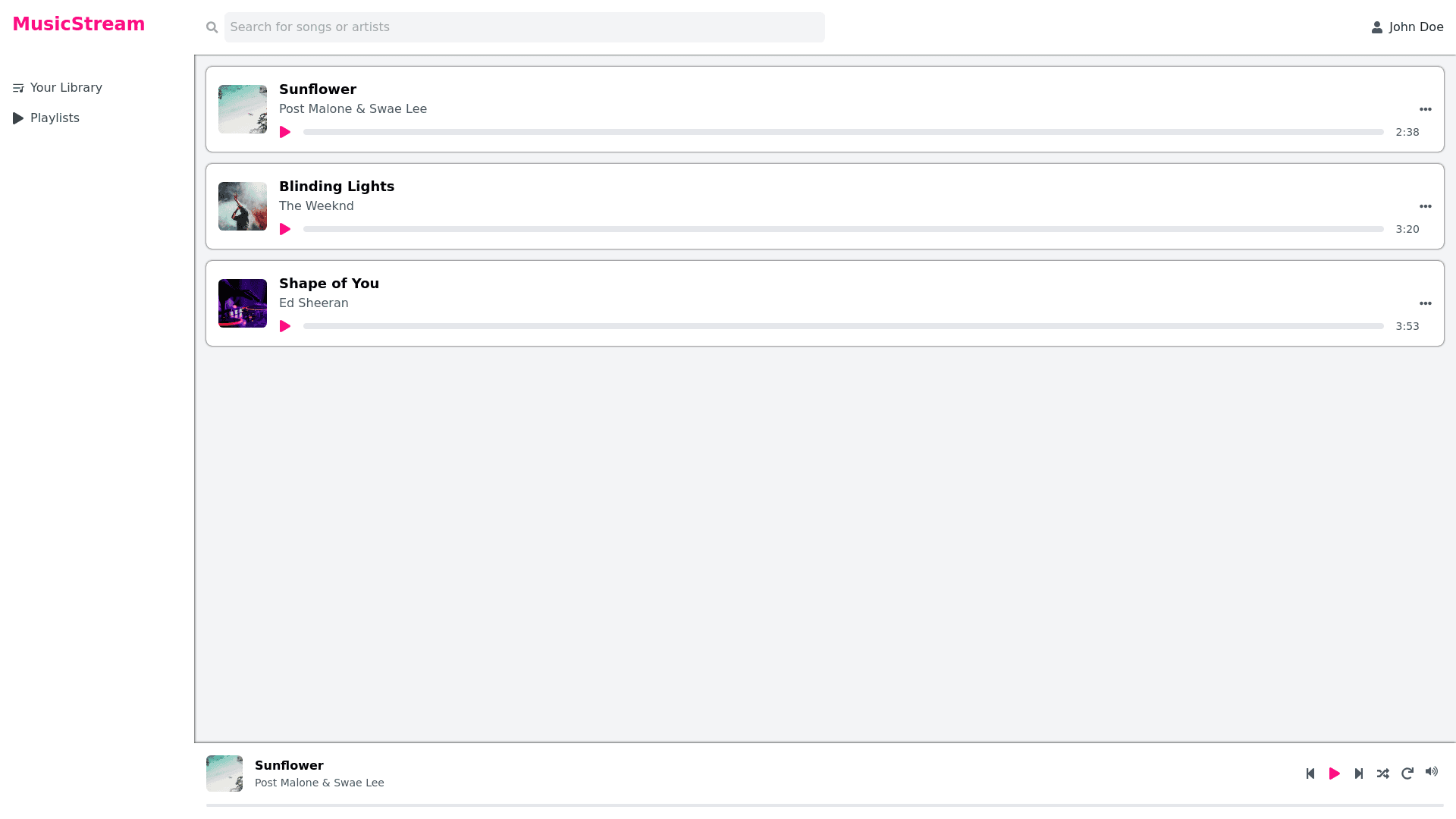Screen dimensions: 1456x819
Task: Seek within the Blinding Lights progress bar
Action: [843, 229]
